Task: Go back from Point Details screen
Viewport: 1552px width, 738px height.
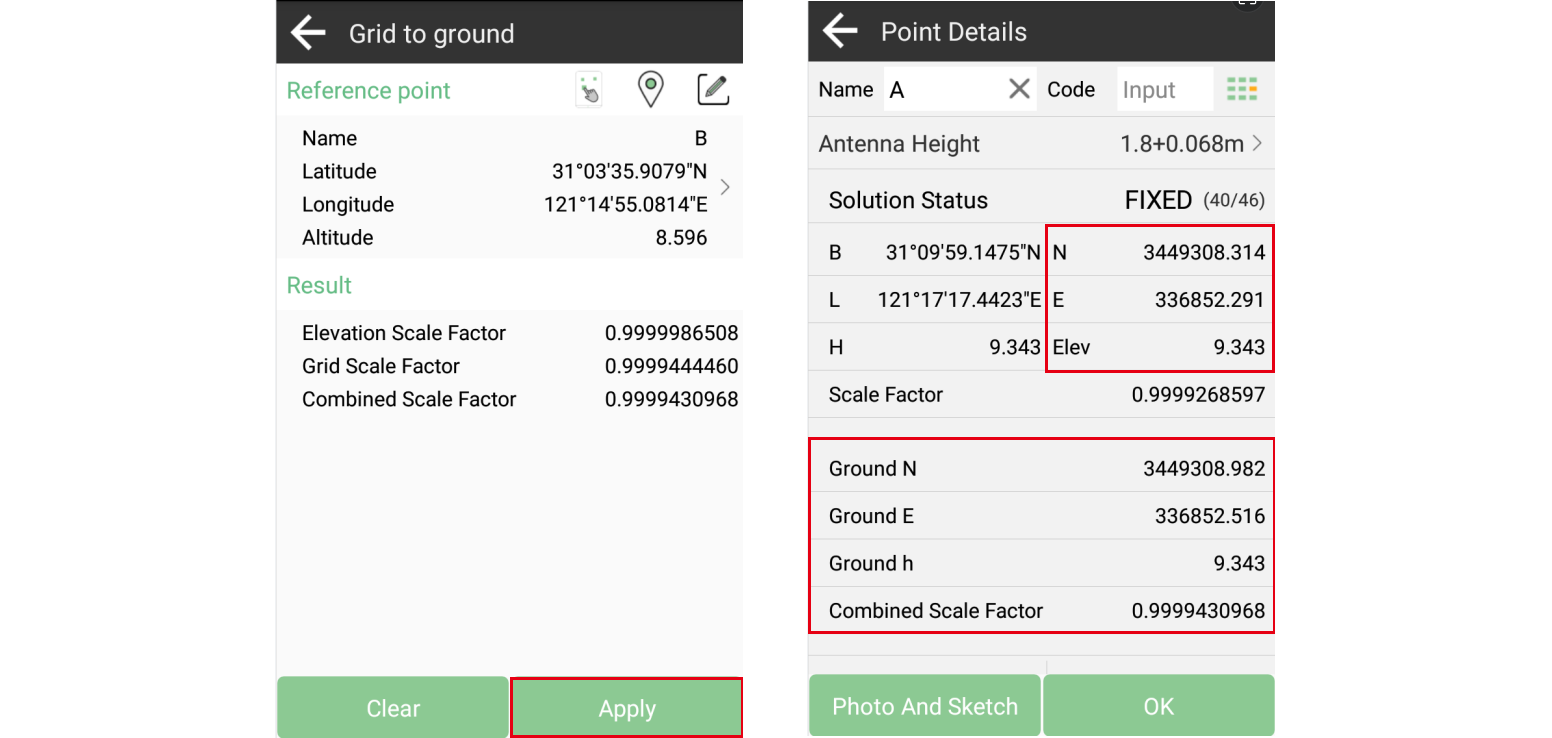Action: [840, 31]
